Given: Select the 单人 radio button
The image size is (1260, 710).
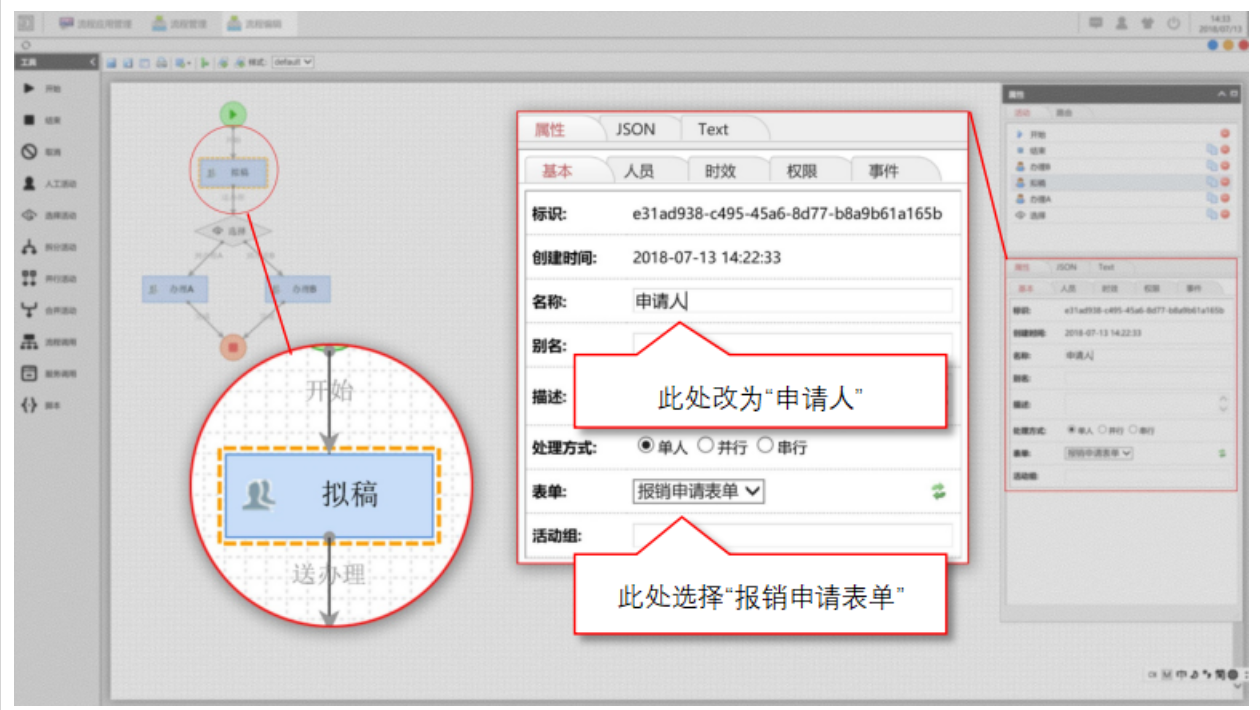Looking at the screenshot, I should point(645,446).
